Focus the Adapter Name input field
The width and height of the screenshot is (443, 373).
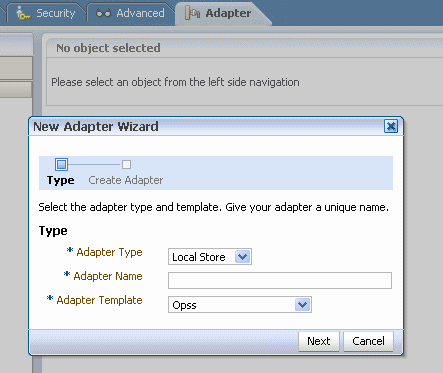point(280,280)
